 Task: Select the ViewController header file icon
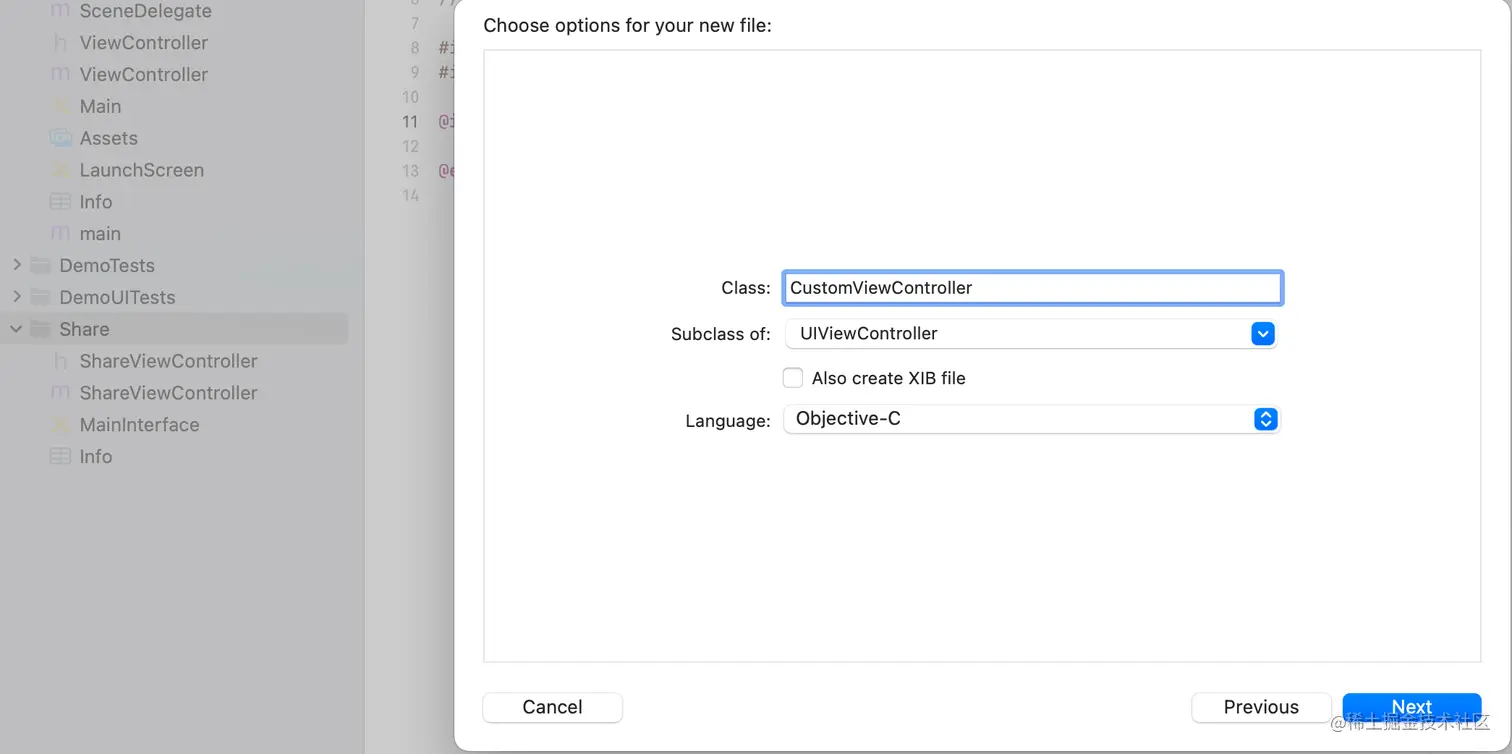pyautogui.click(x=60, y=43)
